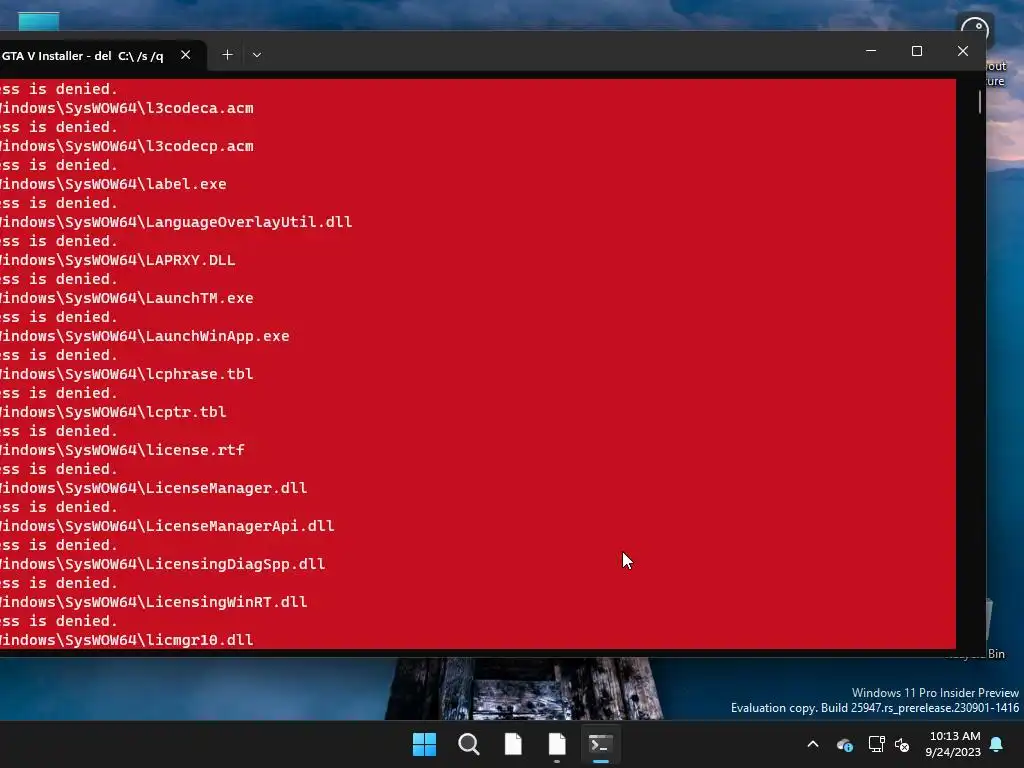The width and height of the screenshot is (1024, 768).
Task: Close the terminal window
Action: pos(963,51)
